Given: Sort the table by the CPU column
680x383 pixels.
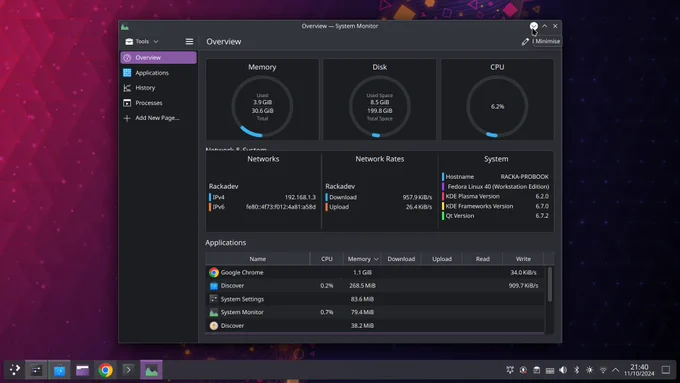Looking at the screenshot, I should (x=327, y=259).
